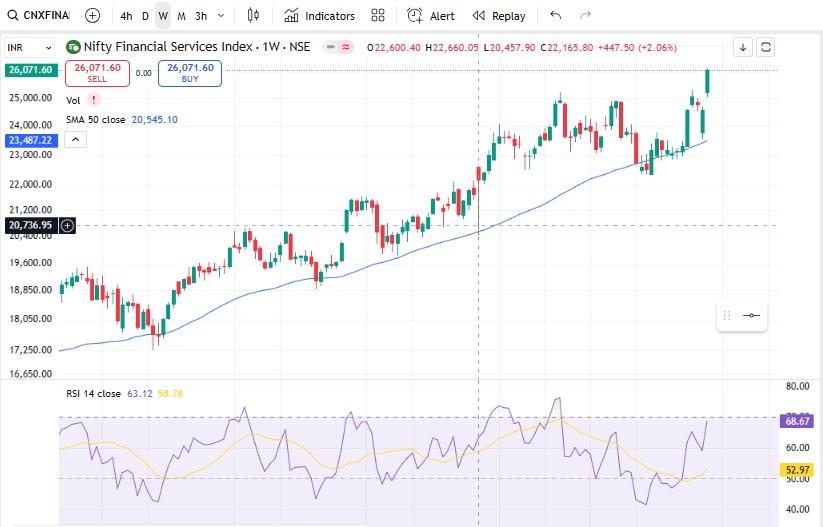The height and width of the screenshot is (527, 823).
Task: Collapse the indicator legend with chevron
Action: [75, 140]
